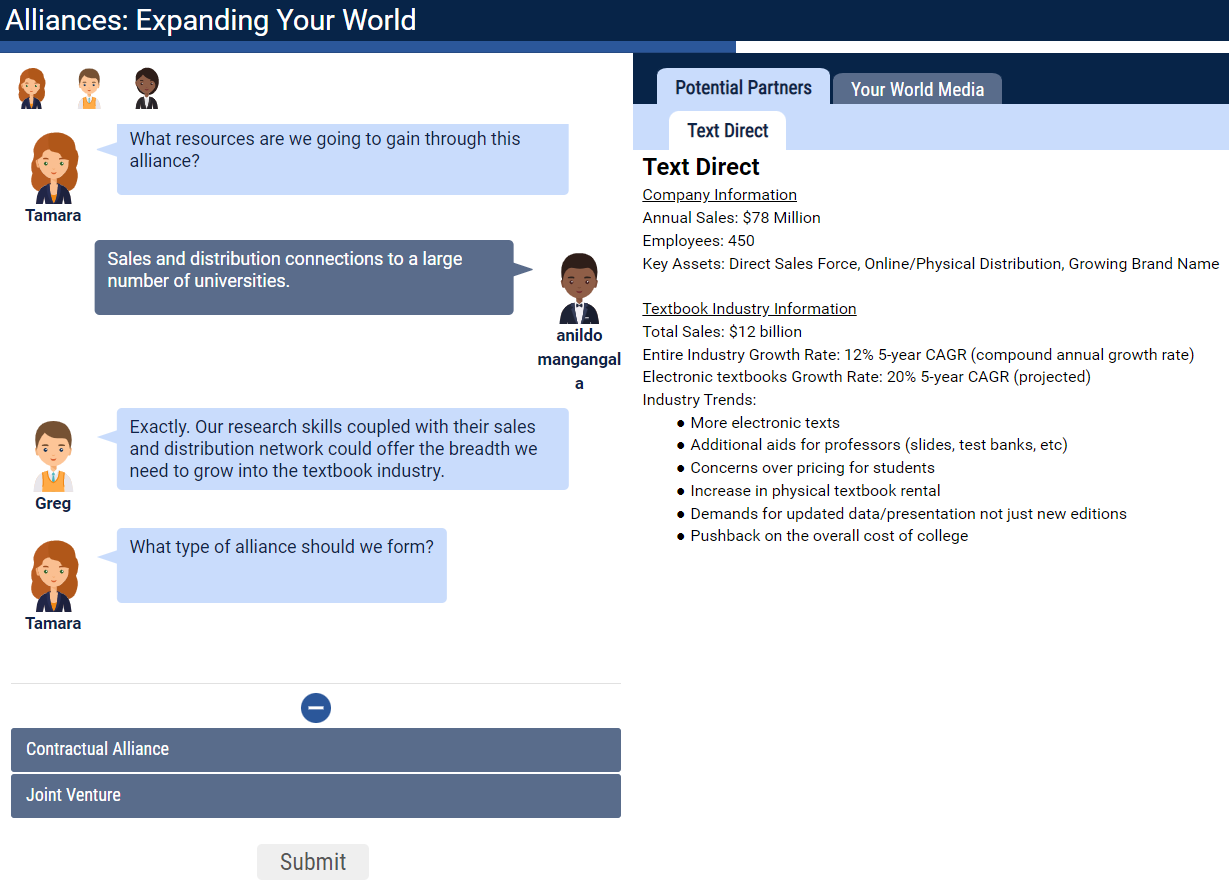
Task: Click Tamara's avatar beside alliance type question
Action: click(54, 576)
